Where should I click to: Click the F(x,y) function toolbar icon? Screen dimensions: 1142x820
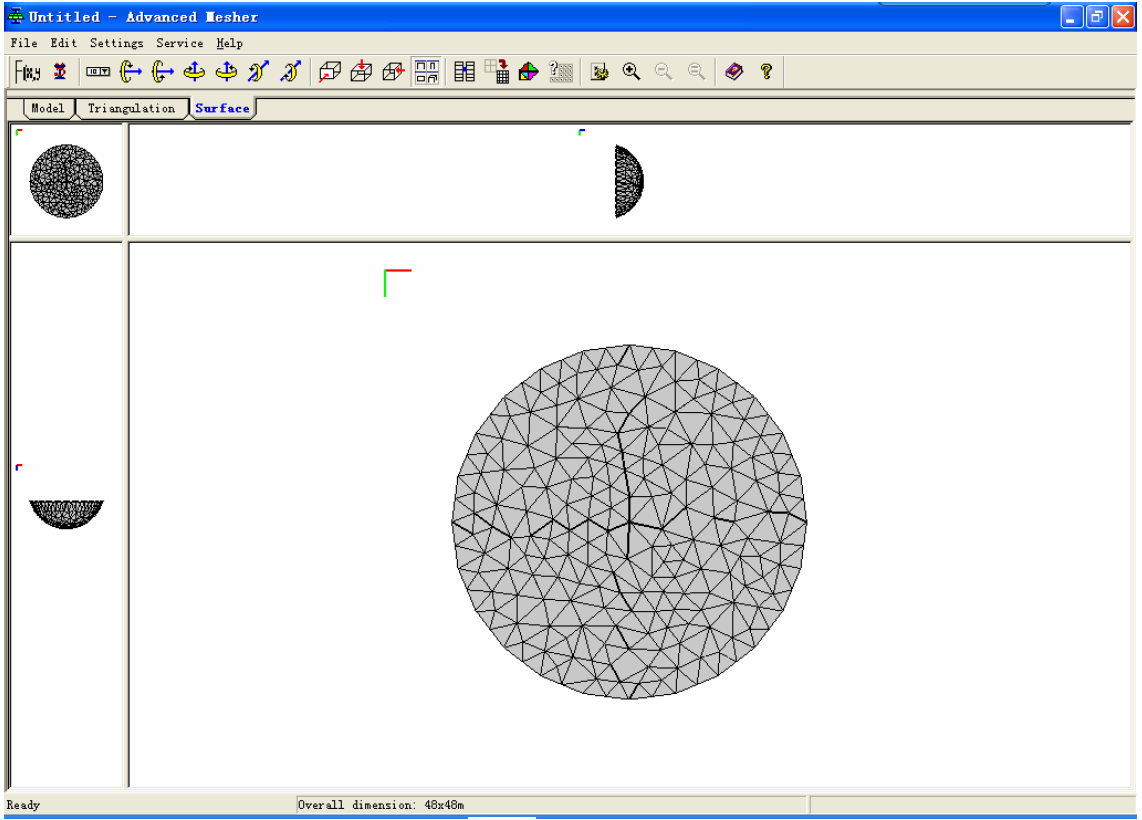pyautogui.click(x=28, y=71)
